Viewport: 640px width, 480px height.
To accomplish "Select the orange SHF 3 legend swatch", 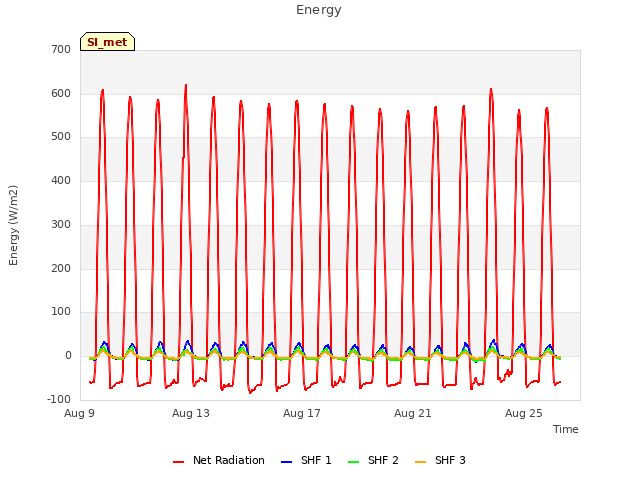I will pos(420,462).
